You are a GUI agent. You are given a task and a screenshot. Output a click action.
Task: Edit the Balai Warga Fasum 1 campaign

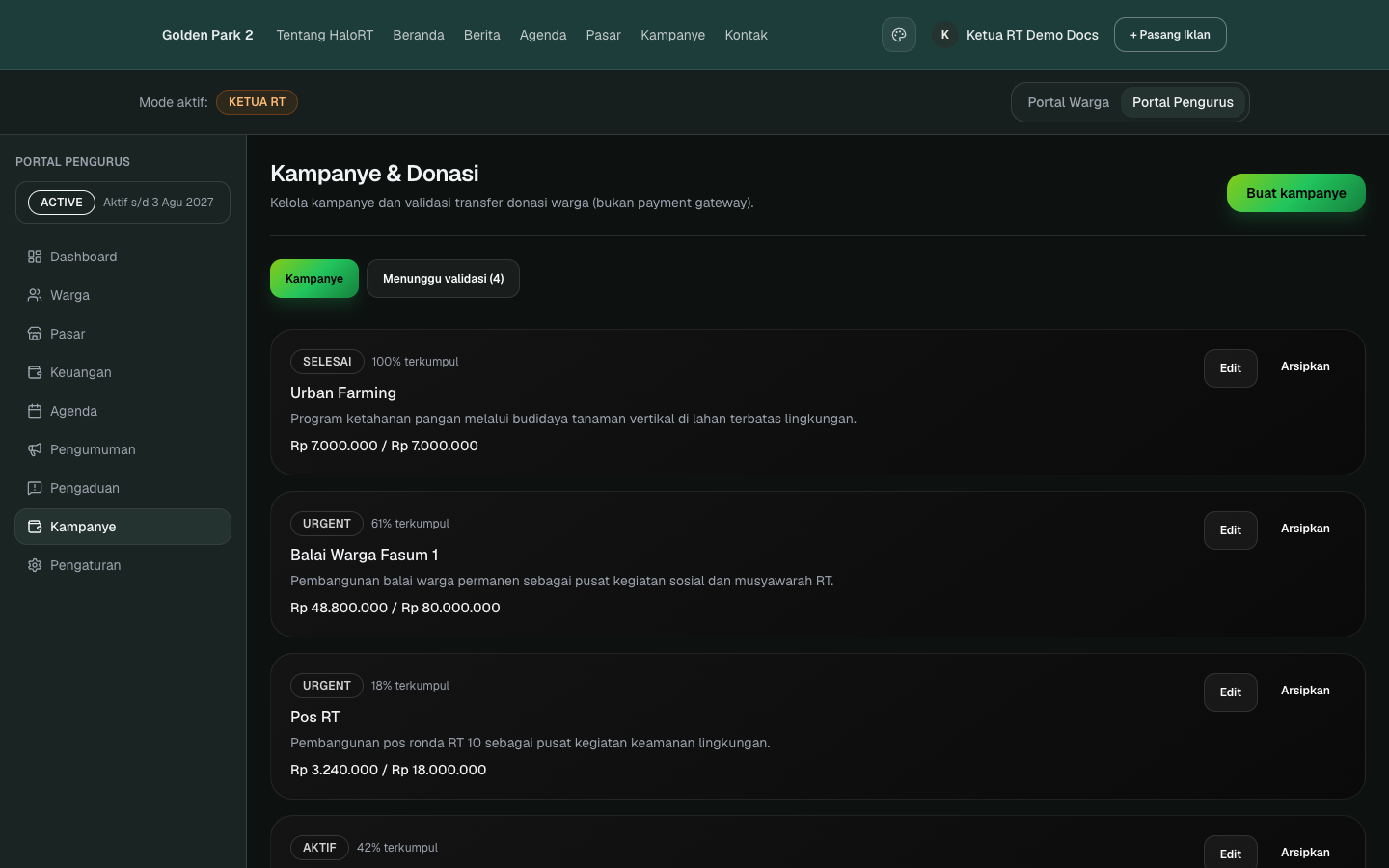pyautogui.click(x=1231, y=530)
